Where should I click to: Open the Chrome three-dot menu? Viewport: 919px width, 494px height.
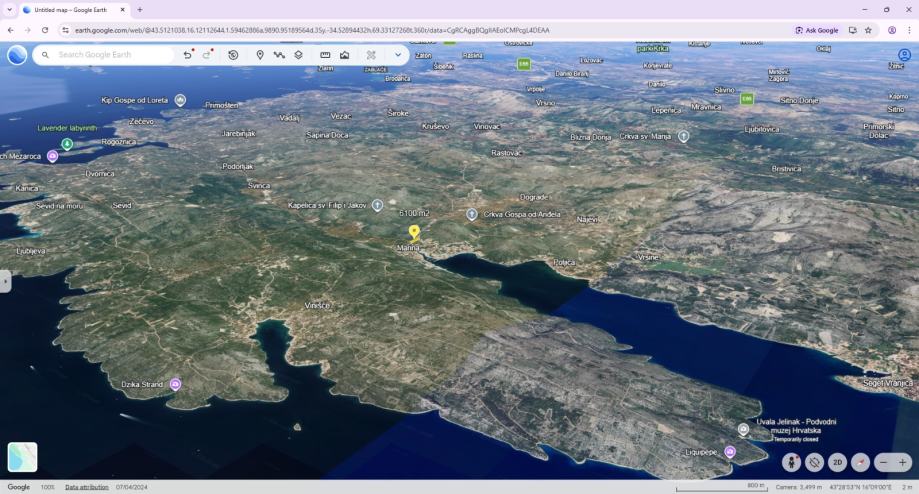[908, 30]
